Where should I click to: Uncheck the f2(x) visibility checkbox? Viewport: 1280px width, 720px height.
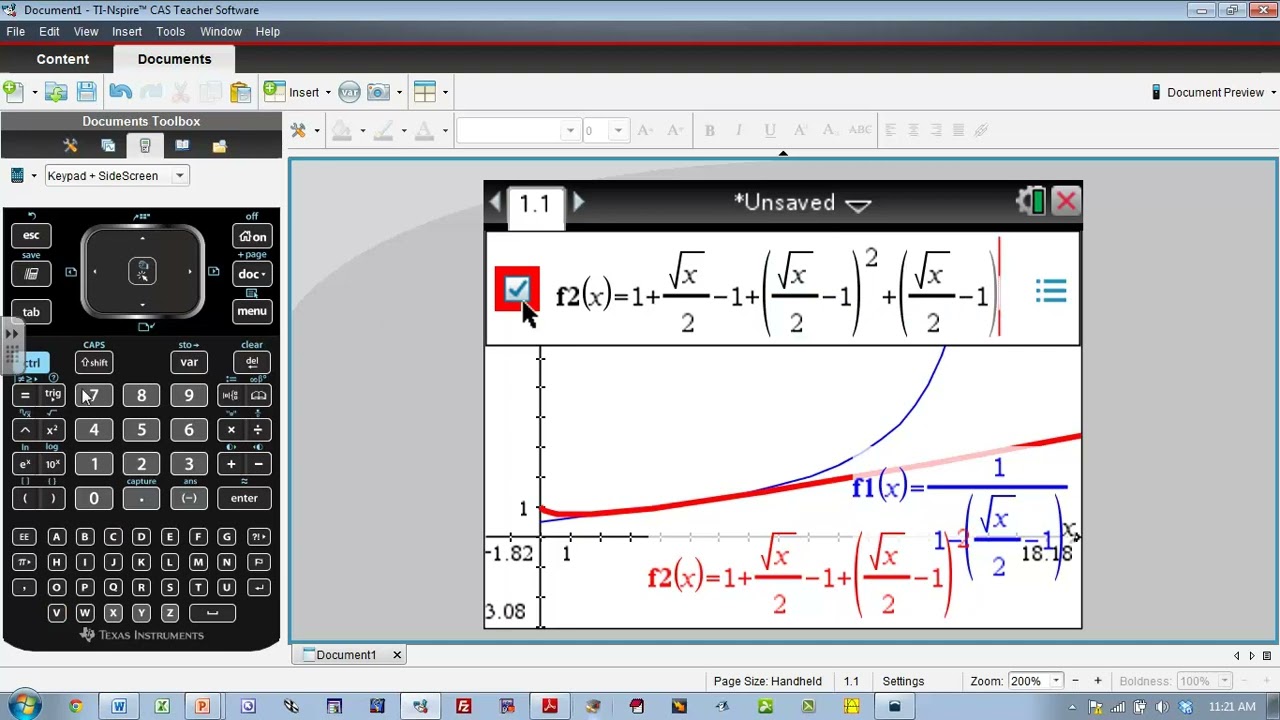(517, 290)
